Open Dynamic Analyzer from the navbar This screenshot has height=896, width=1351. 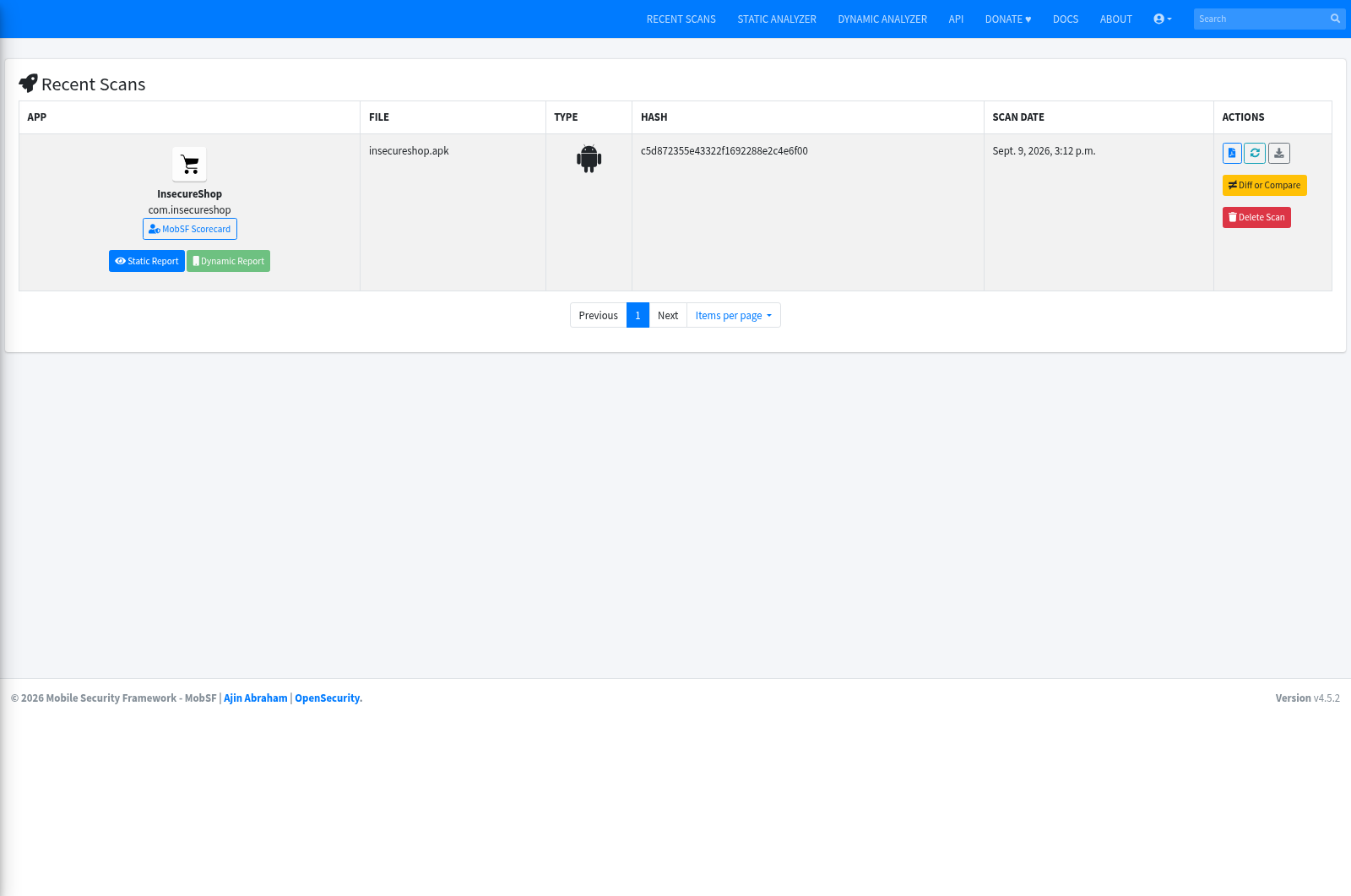pos(882,19)
